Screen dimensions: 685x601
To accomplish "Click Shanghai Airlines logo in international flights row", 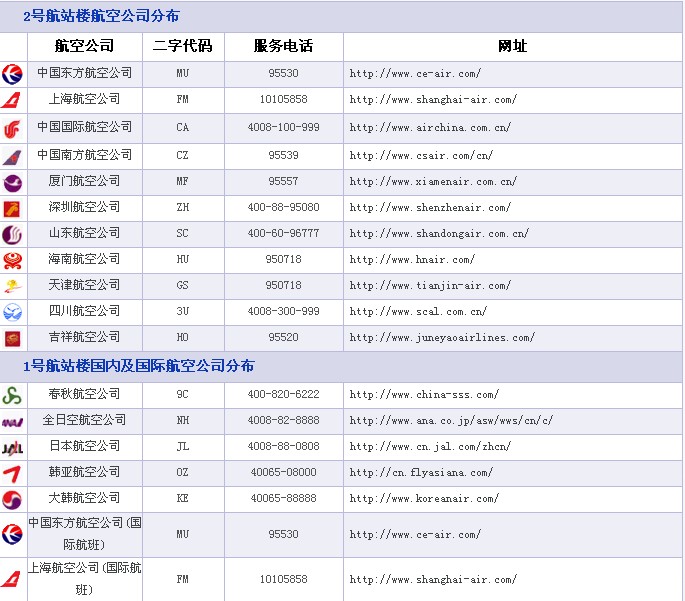I will click(11, 579).
